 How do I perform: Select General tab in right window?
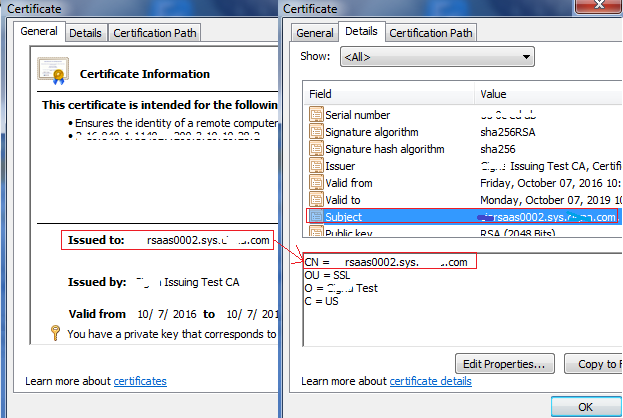pyautogui.click(x=313, y=33)
